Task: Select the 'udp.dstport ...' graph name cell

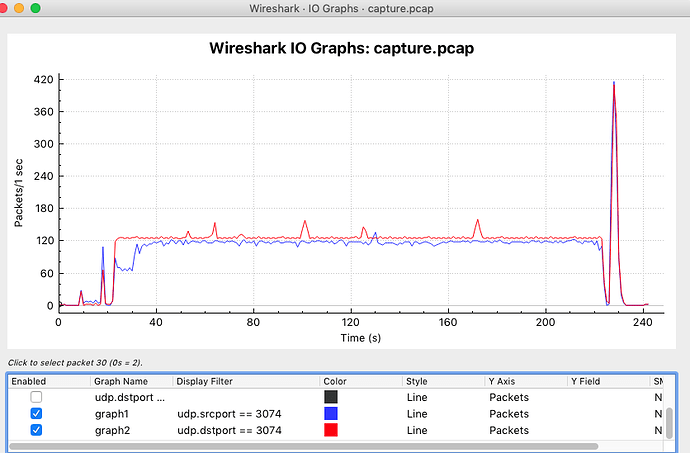Action: [x=130, y=398]
